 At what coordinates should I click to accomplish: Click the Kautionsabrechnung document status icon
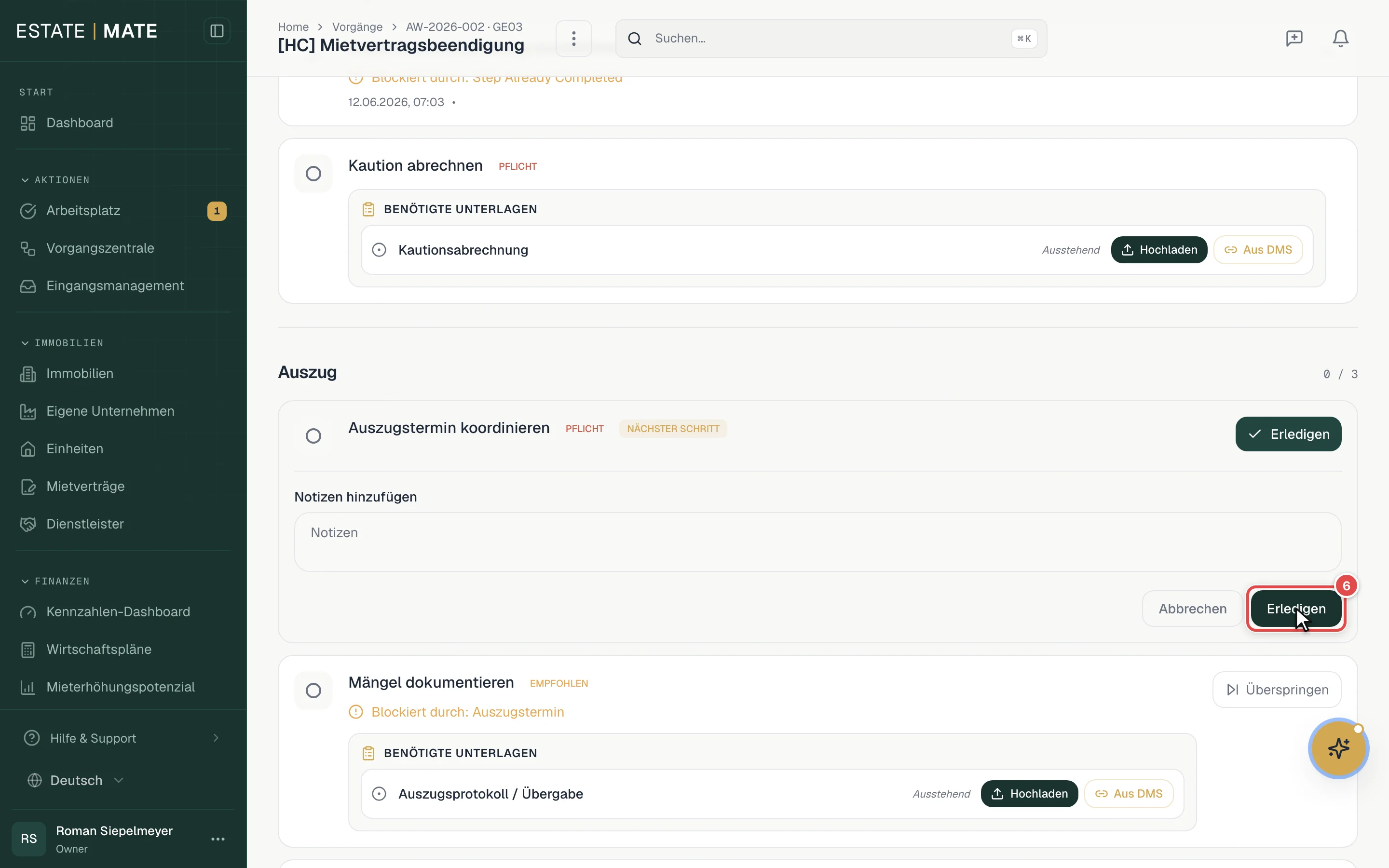[x=379, y=250]
